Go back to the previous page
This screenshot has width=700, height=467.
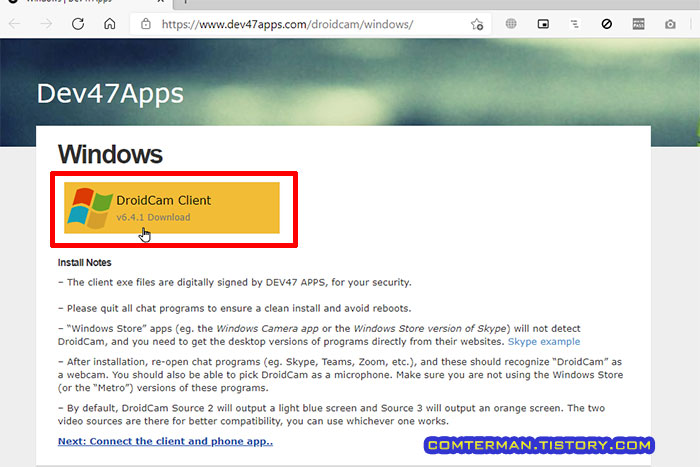(14, 24)
